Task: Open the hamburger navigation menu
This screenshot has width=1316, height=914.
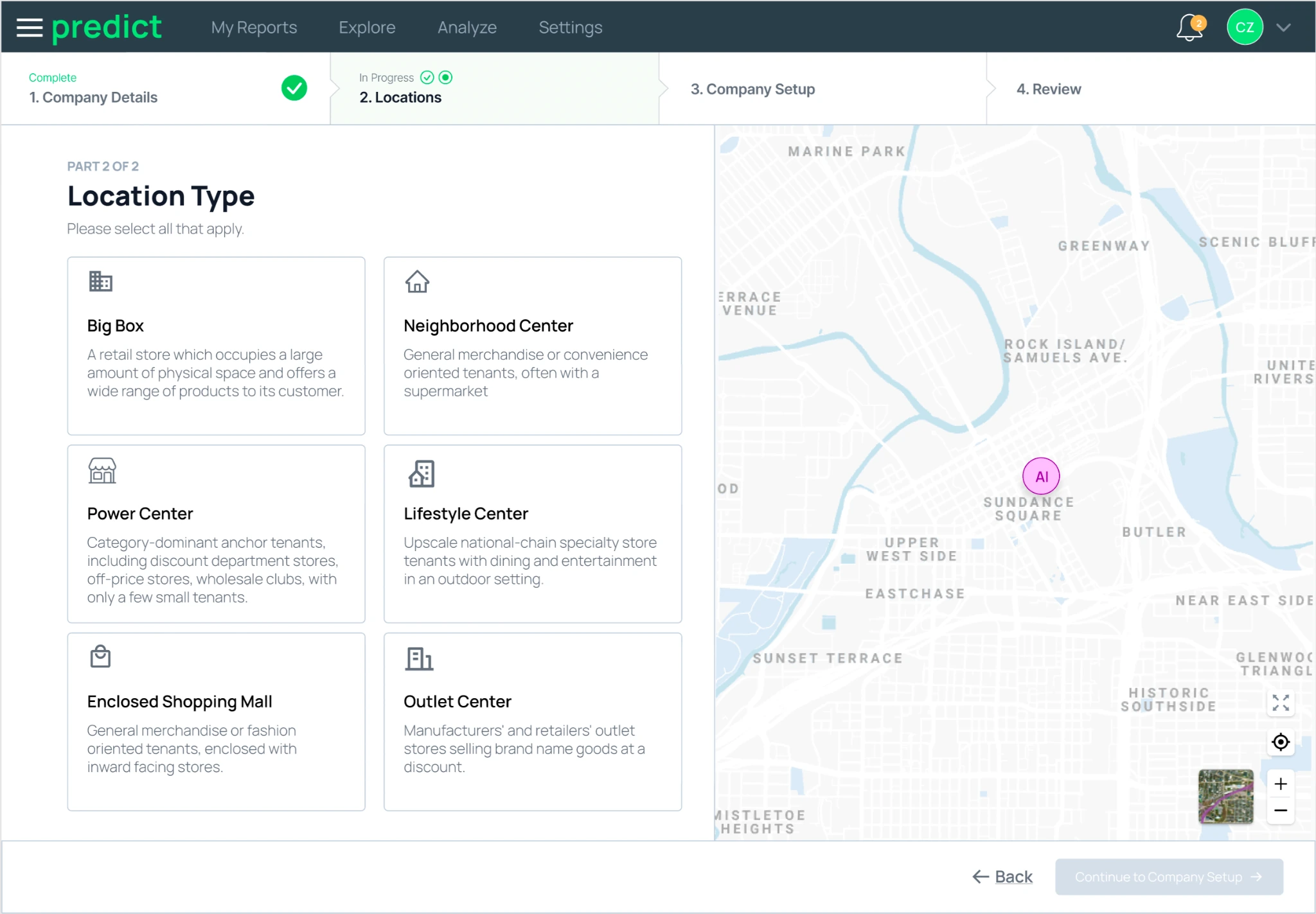Action: 29,28
